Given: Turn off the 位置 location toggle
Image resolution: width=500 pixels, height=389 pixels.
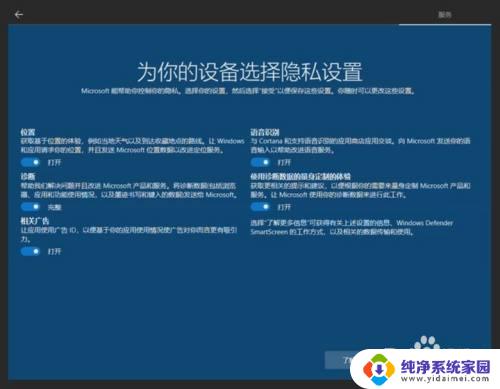Looking at the screenshot, I should coord(30,162).
